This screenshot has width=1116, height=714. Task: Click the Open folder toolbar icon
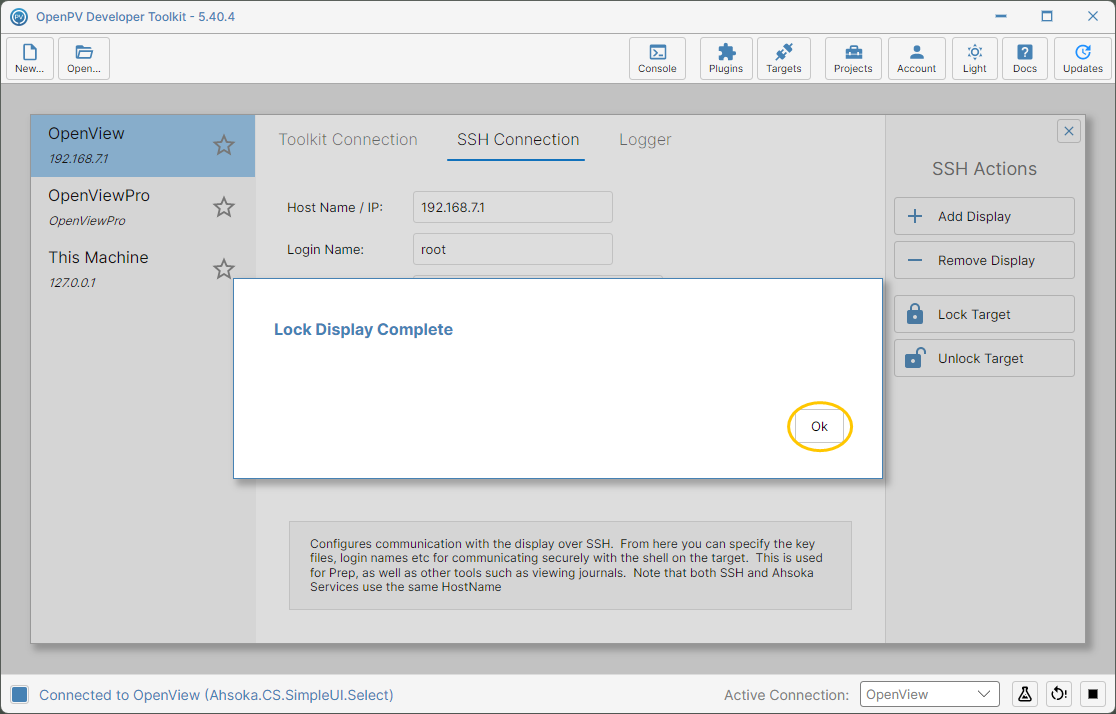(x=84, y=58)
